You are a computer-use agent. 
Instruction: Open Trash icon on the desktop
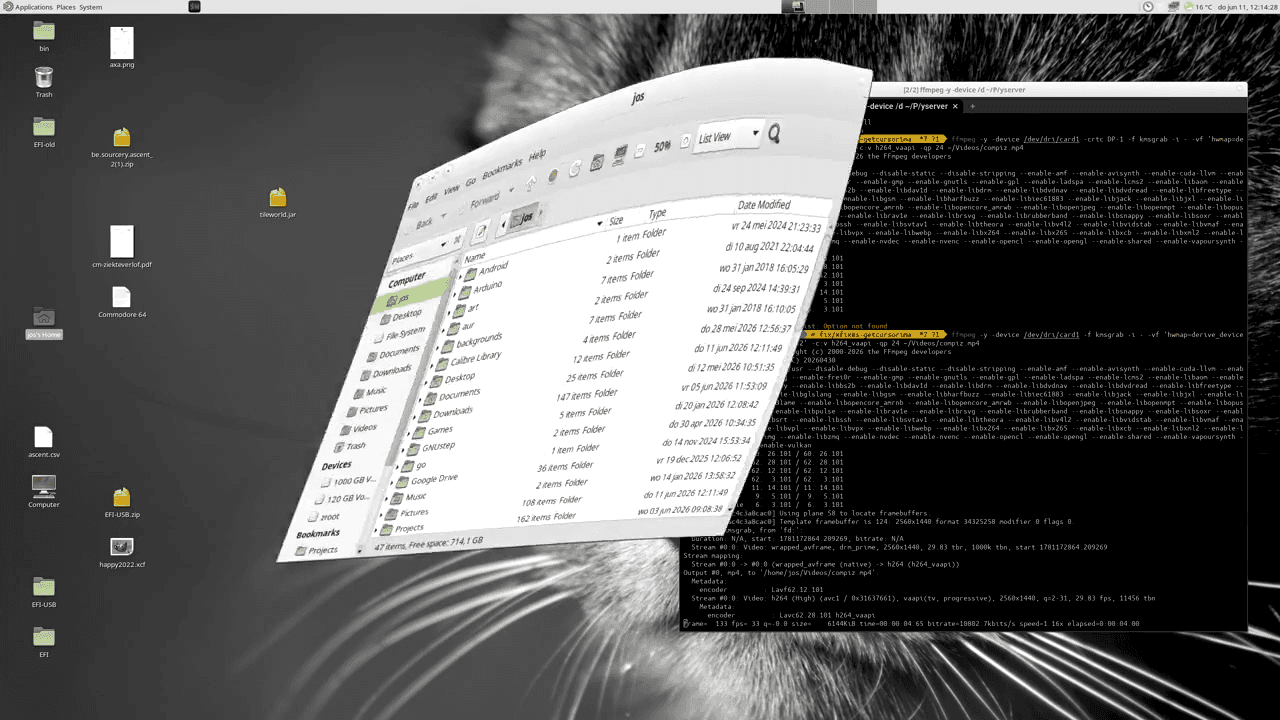(44, 82)
